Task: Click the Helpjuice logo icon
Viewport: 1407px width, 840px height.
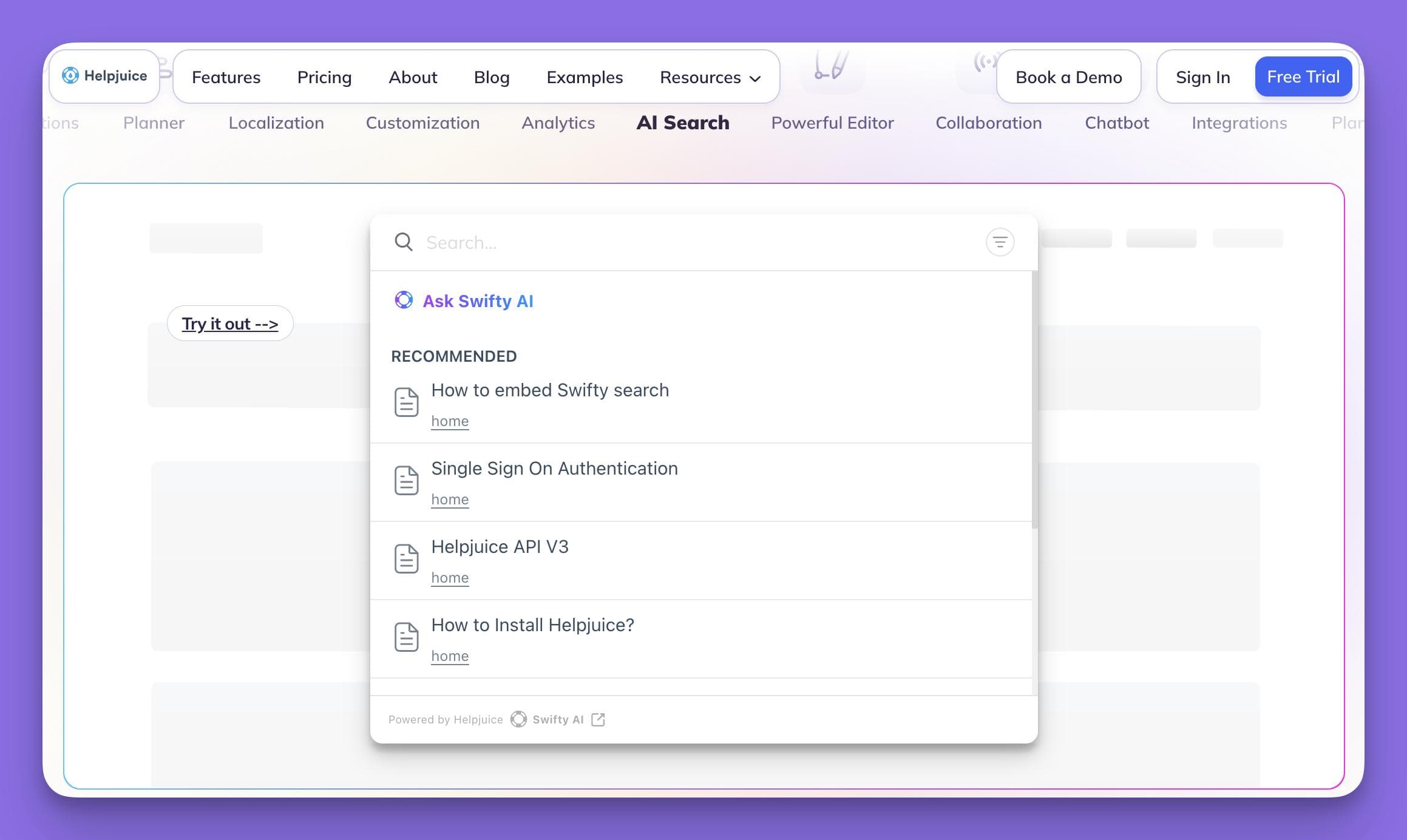Action: [x=71, y=76]
